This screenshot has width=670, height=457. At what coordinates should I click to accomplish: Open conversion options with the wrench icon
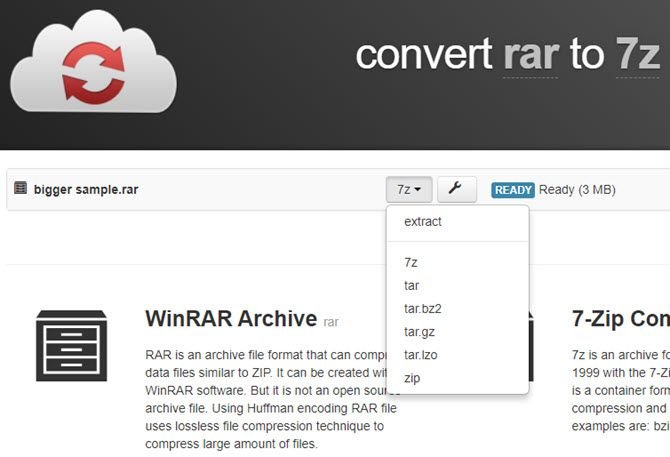click(456, 189)
